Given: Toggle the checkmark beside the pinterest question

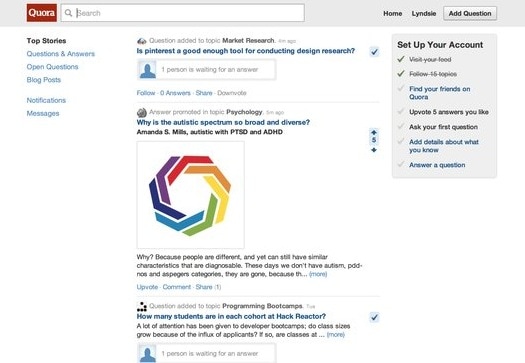Looking at the screenshot, I should 374,52.
